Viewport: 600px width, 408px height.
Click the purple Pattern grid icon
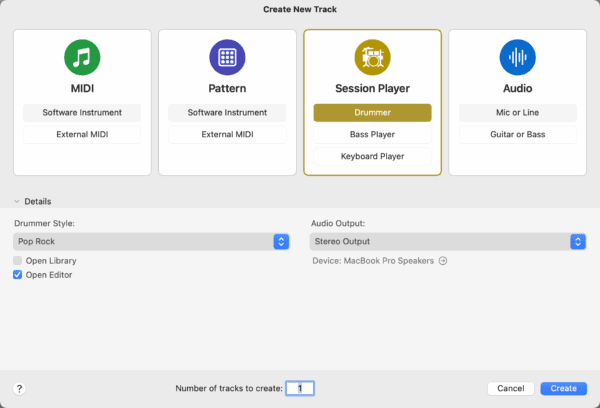tap(227, 58)
